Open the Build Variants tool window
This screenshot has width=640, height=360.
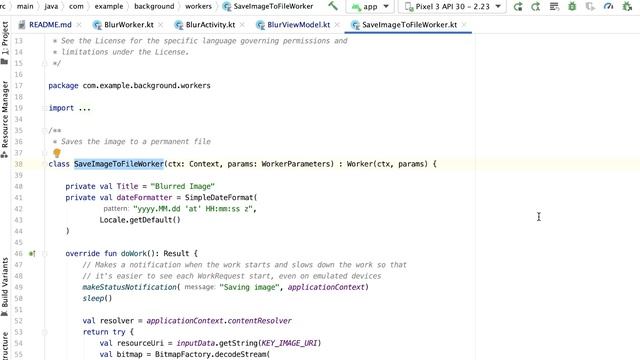(4, 287)
